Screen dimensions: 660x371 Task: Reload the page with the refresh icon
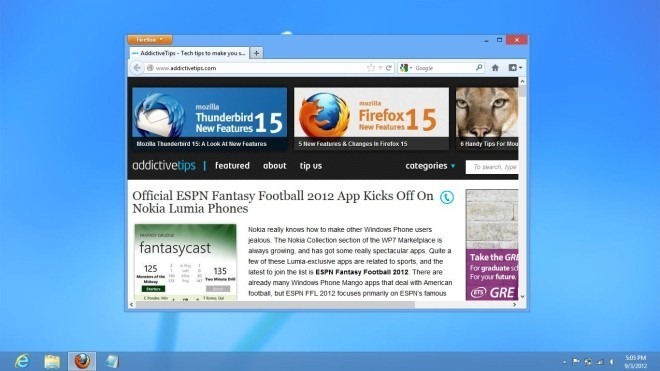pos(389,68)
